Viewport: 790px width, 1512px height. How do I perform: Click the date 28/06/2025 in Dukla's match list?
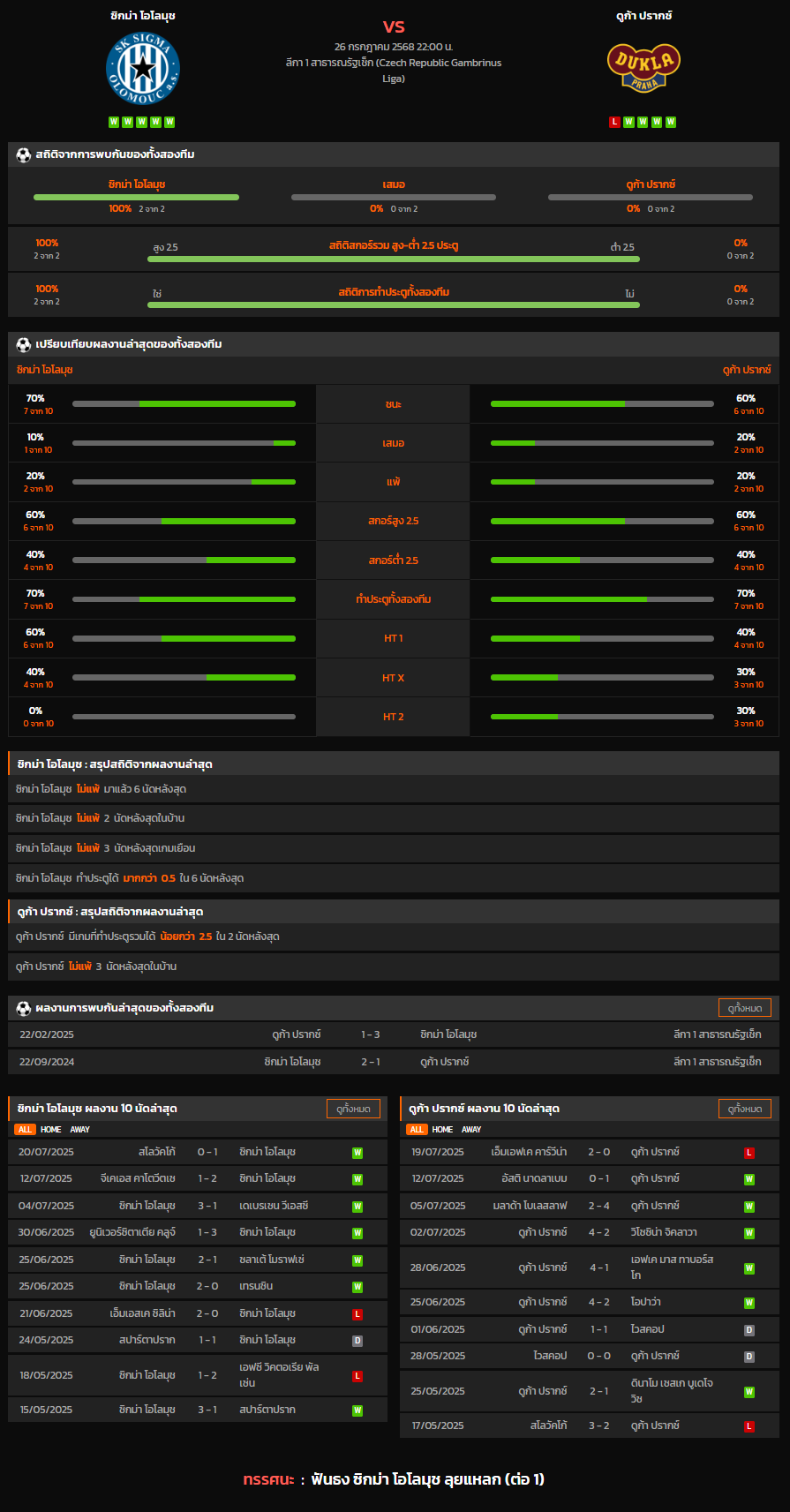point(438,1268)
